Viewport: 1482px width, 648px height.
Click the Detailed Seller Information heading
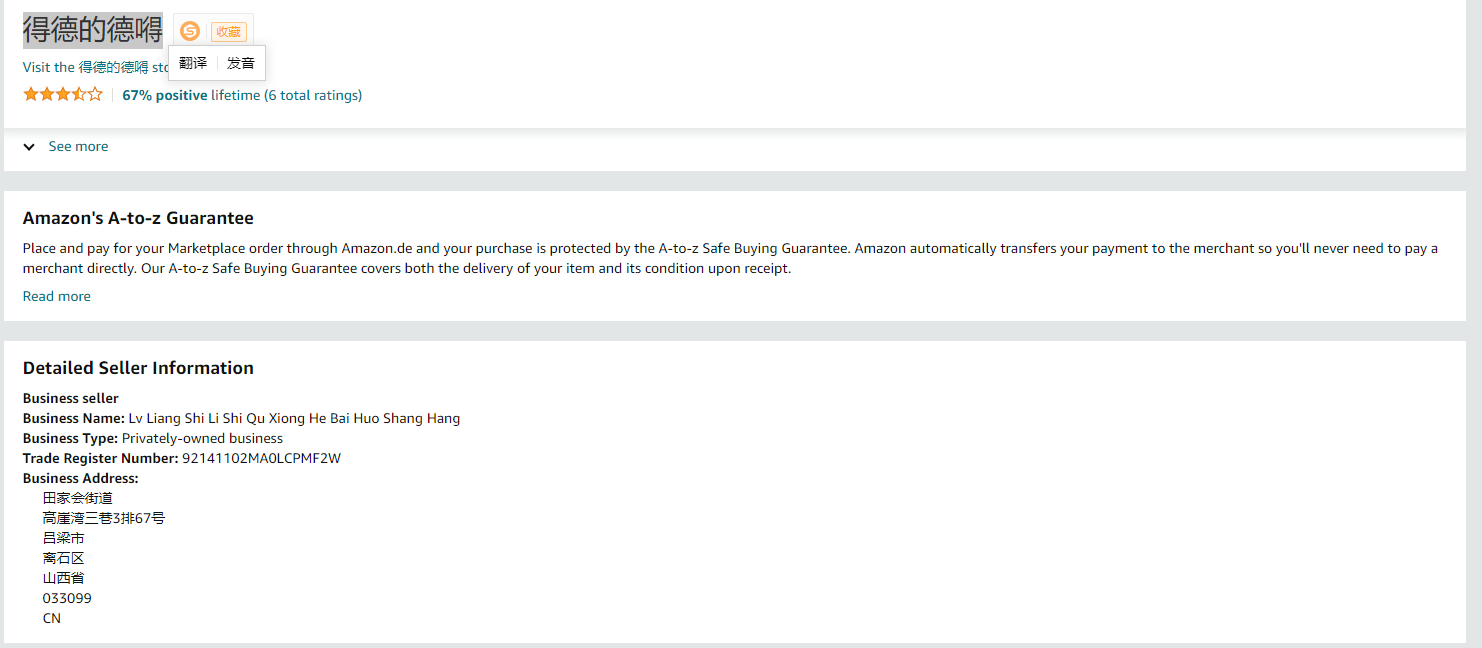138,368
